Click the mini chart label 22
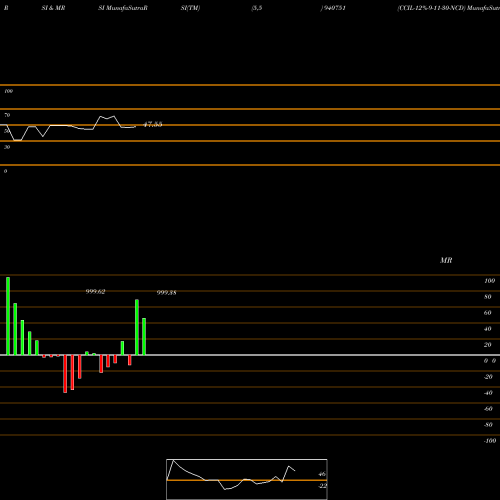This screenshot has height=500, width=500. (x=323, y=486)
